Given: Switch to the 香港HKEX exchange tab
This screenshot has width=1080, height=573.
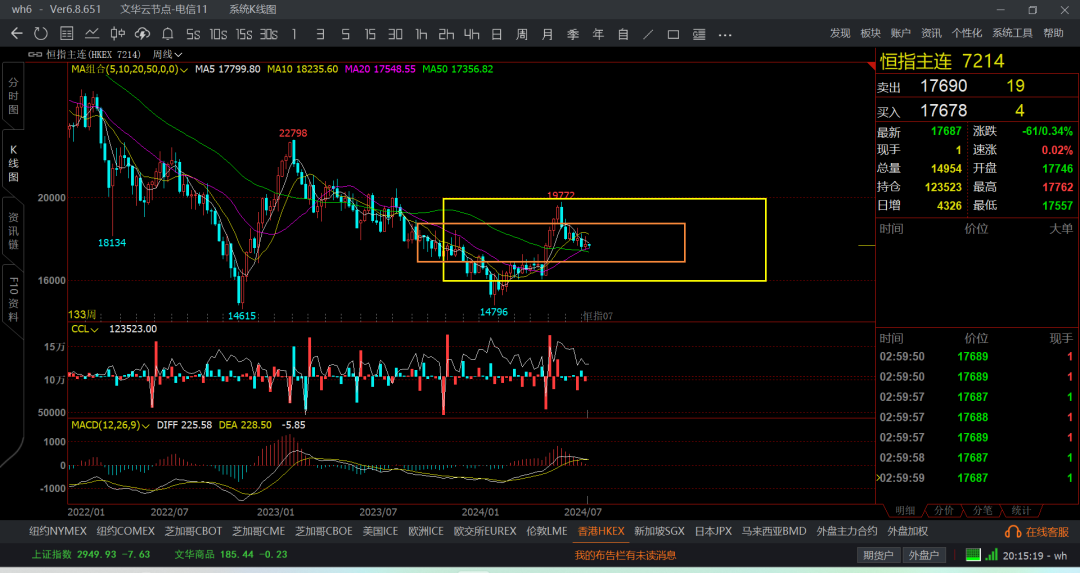Looking at the screenshot, I should pos(601,531).
